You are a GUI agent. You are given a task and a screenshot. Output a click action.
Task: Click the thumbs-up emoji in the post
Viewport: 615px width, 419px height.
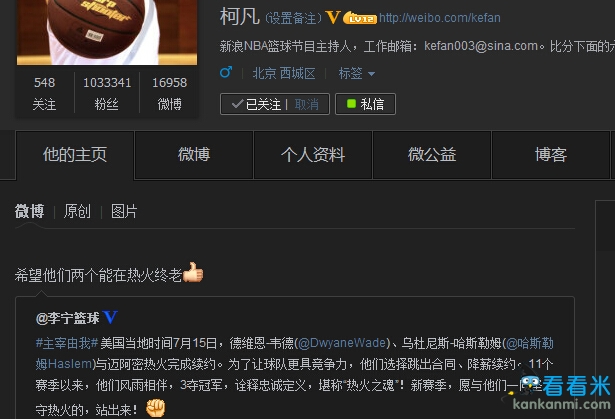tap(193, 272)
